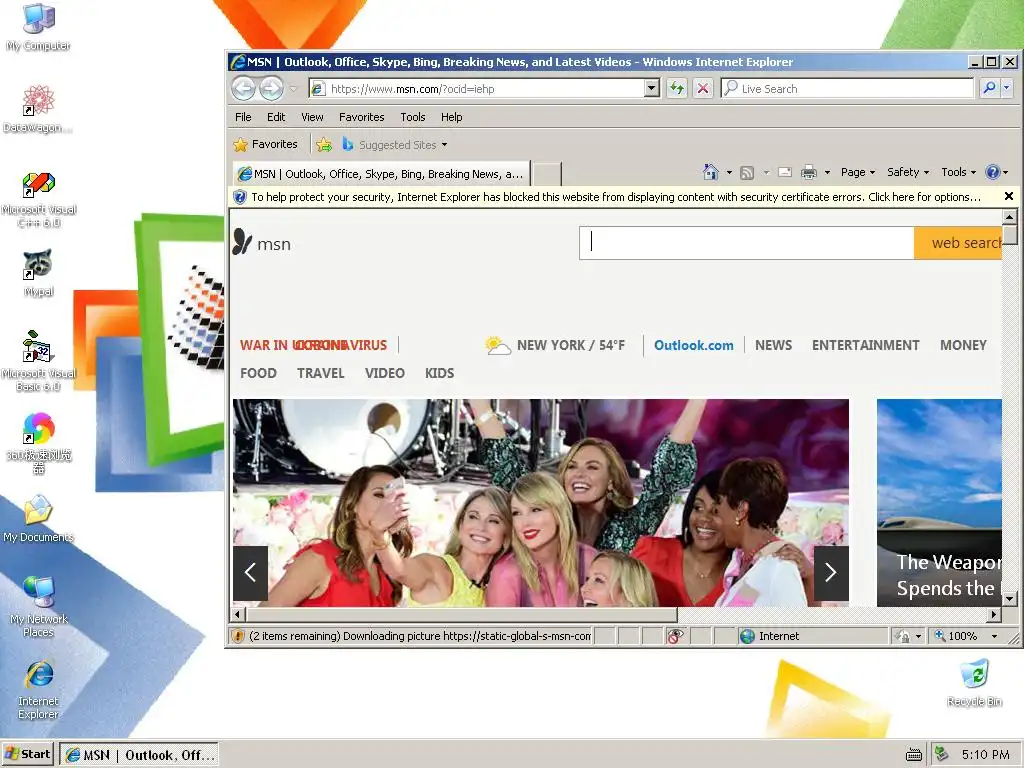
Task: Open the Tools command bar menu
Action: coord(958,172)
